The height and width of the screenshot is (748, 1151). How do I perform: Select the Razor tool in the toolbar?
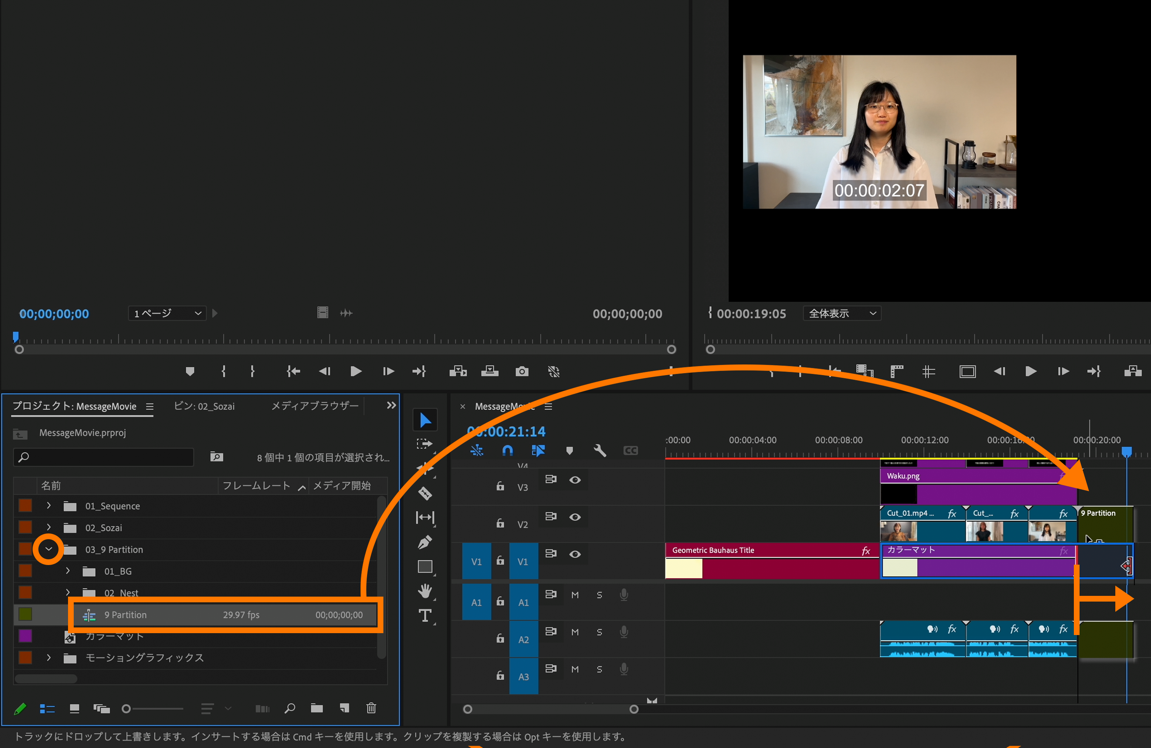point(425,493)
